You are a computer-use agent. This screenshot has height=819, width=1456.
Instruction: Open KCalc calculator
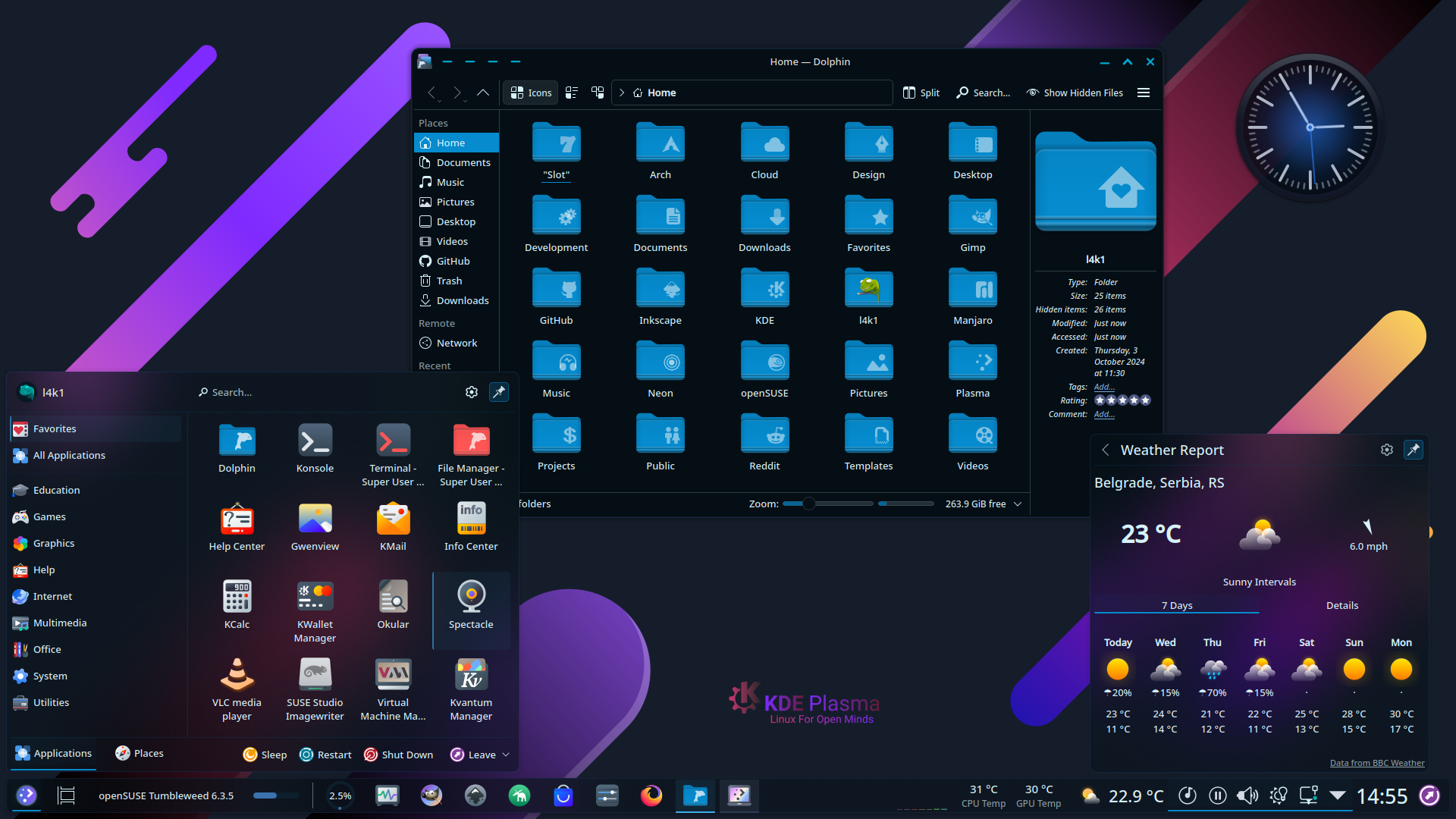pos(237,604)
